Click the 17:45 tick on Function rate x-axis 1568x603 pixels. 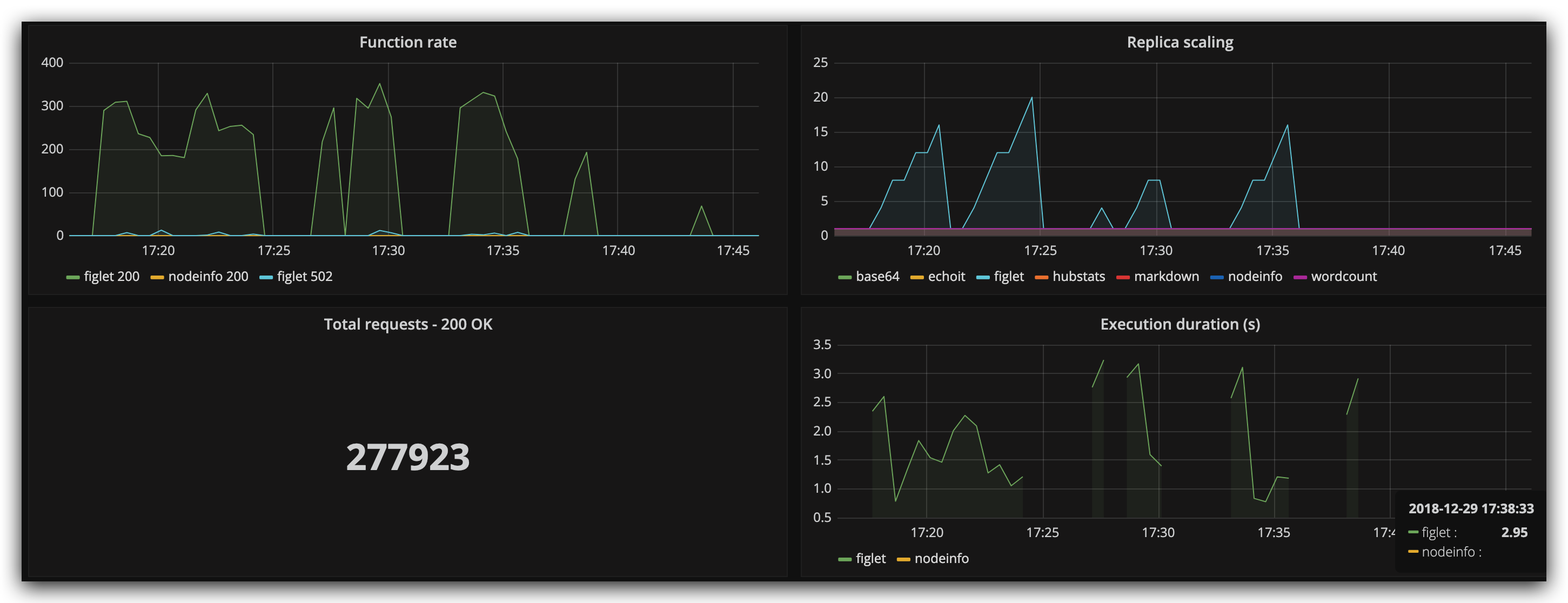[x=733, y=251]
